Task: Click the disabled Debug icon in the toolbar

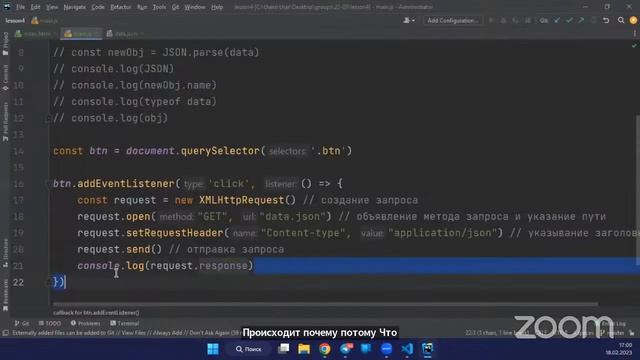Action: coord(503,20)
